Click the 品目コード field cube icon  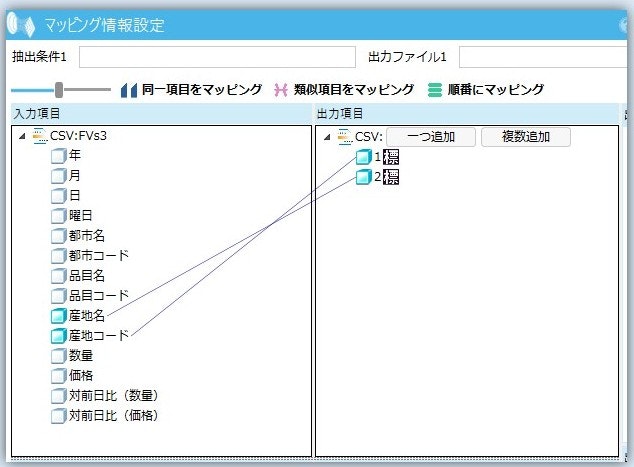[59, 296]
